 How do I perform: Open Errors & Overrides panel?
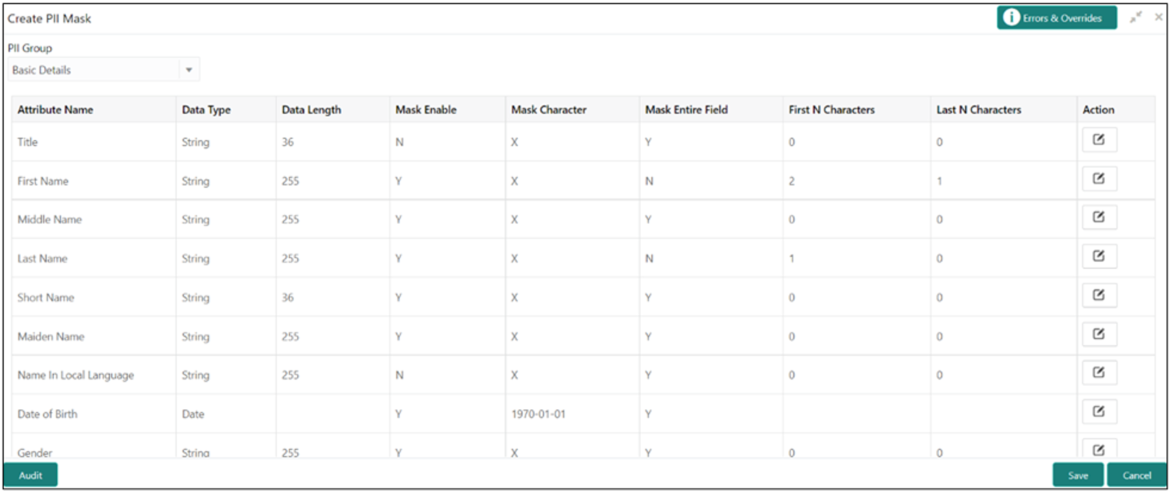[x=1056, y=18]
